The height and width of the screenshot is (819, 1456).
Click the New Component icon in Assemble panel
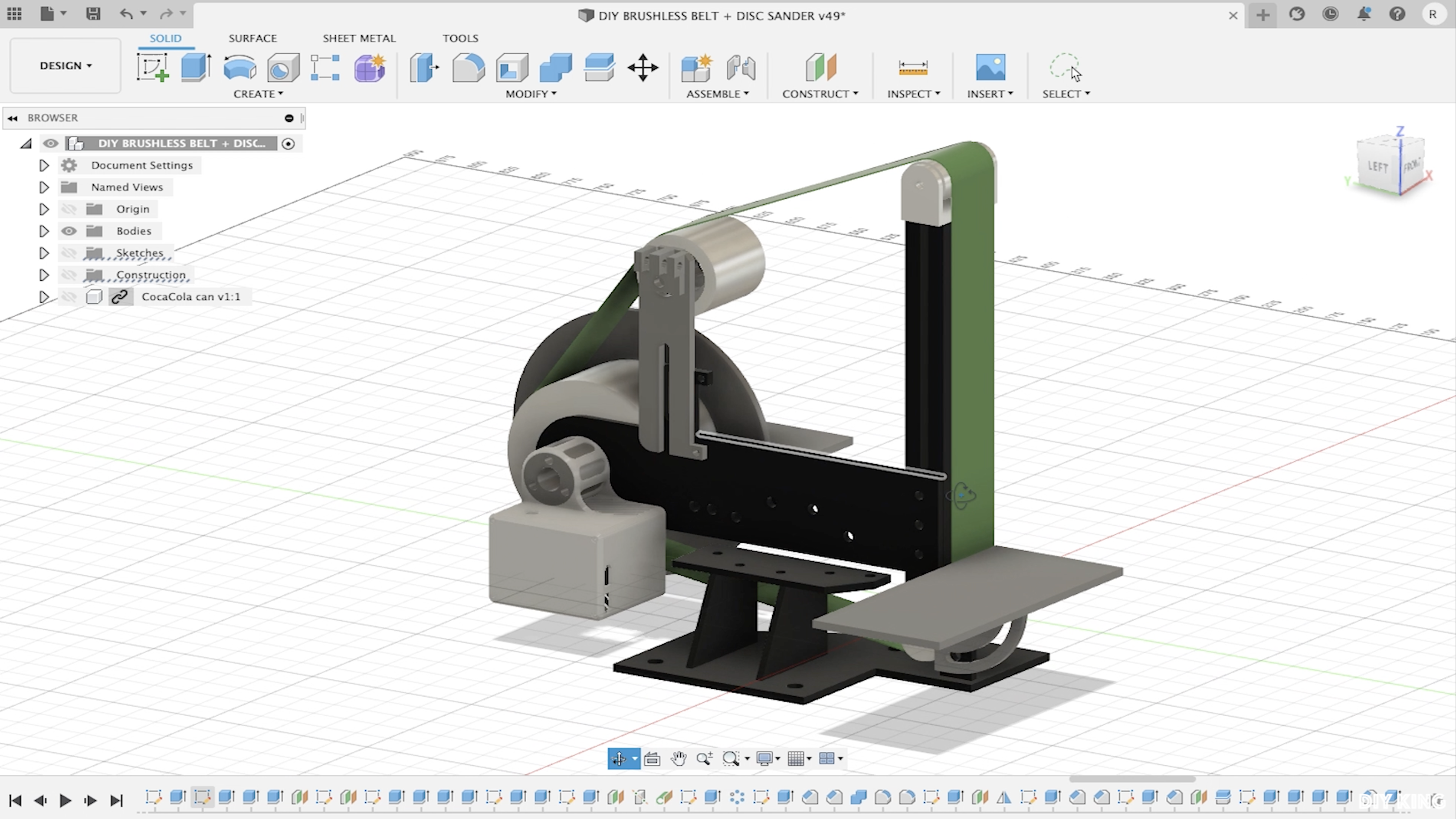click(696, 68)
